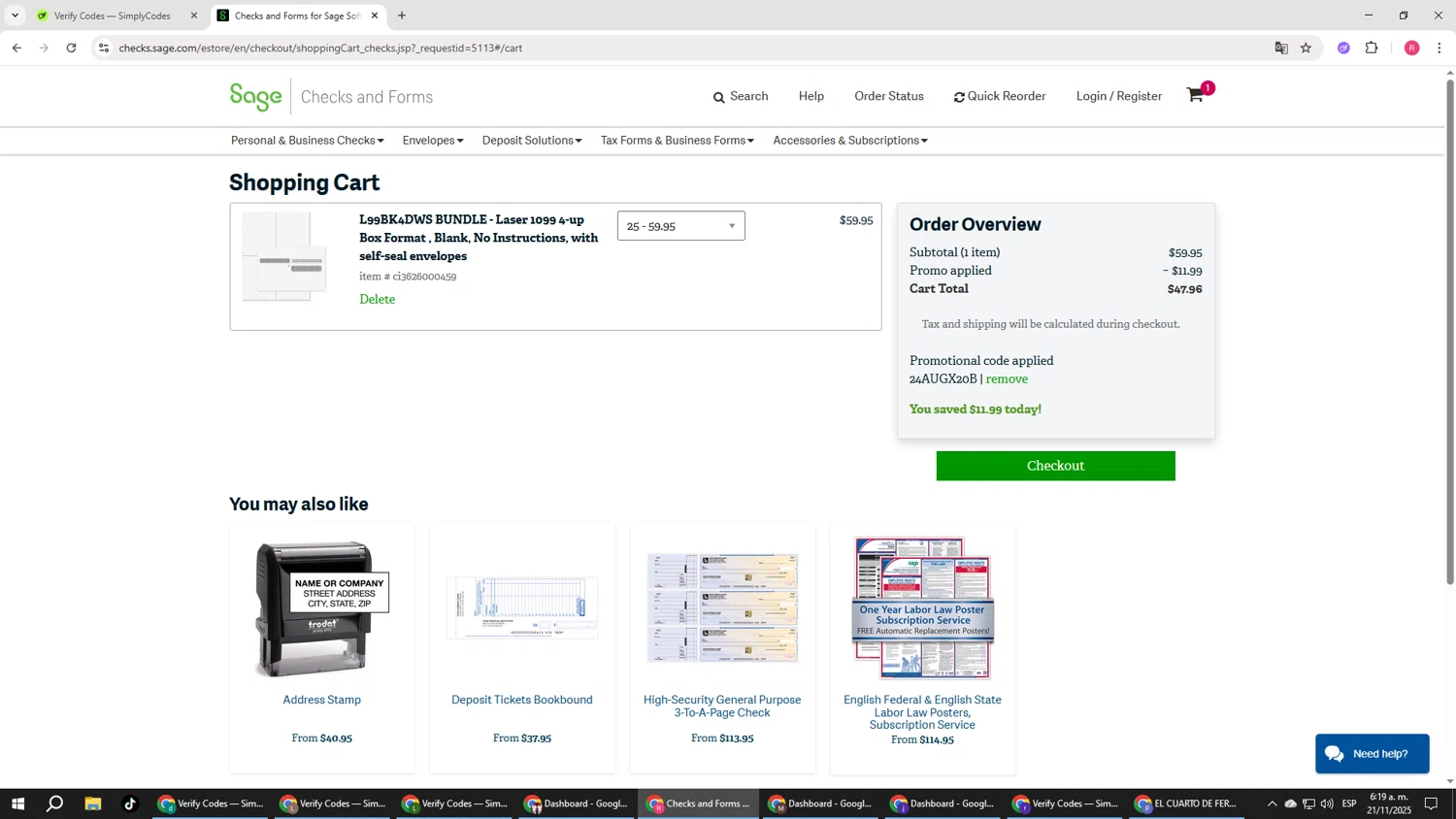Remove promo code 24AUGX20B
1456x819 pixels.
click(x=1007, y=378)
